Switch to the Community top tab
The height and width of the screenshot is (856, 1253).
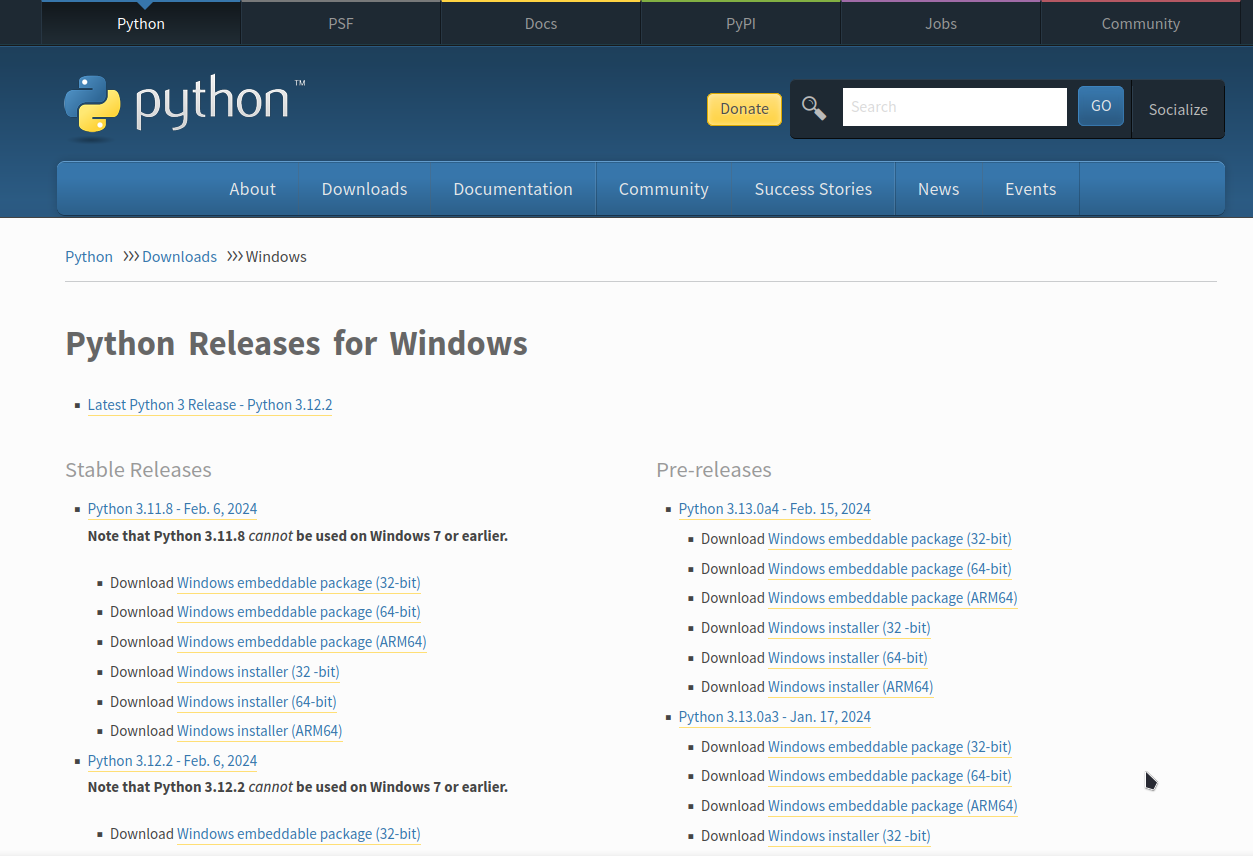point(1141,23)
